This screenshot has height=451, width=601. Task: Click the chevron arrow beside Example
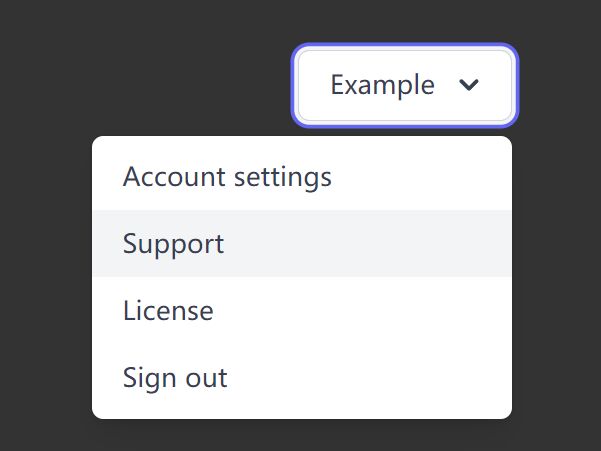469,85
